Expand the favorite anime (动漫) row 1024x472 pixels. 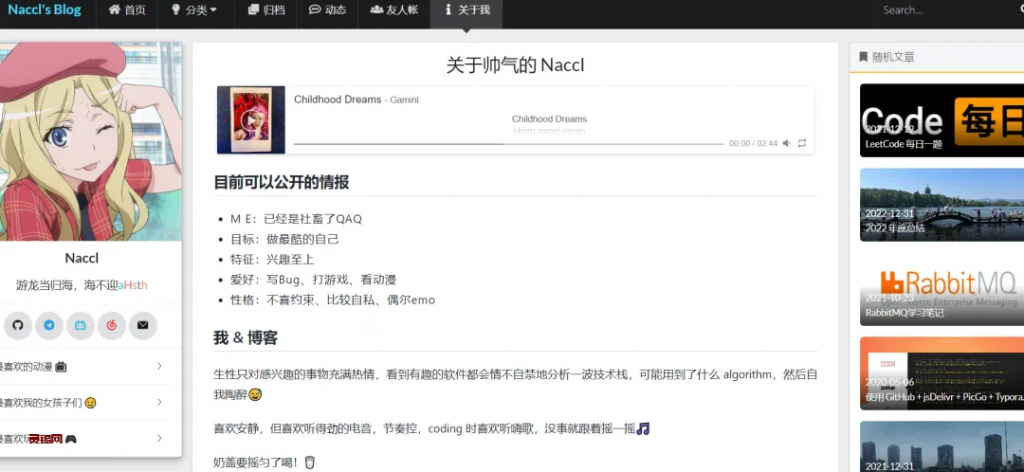click(90, 366)
